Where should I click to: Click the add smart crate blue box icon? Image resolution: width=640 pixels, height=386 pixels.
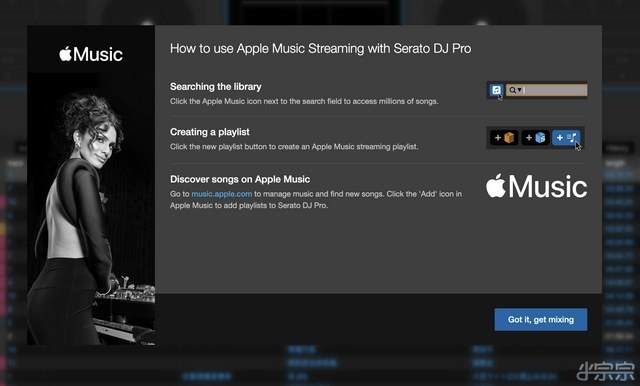point(535,138)
